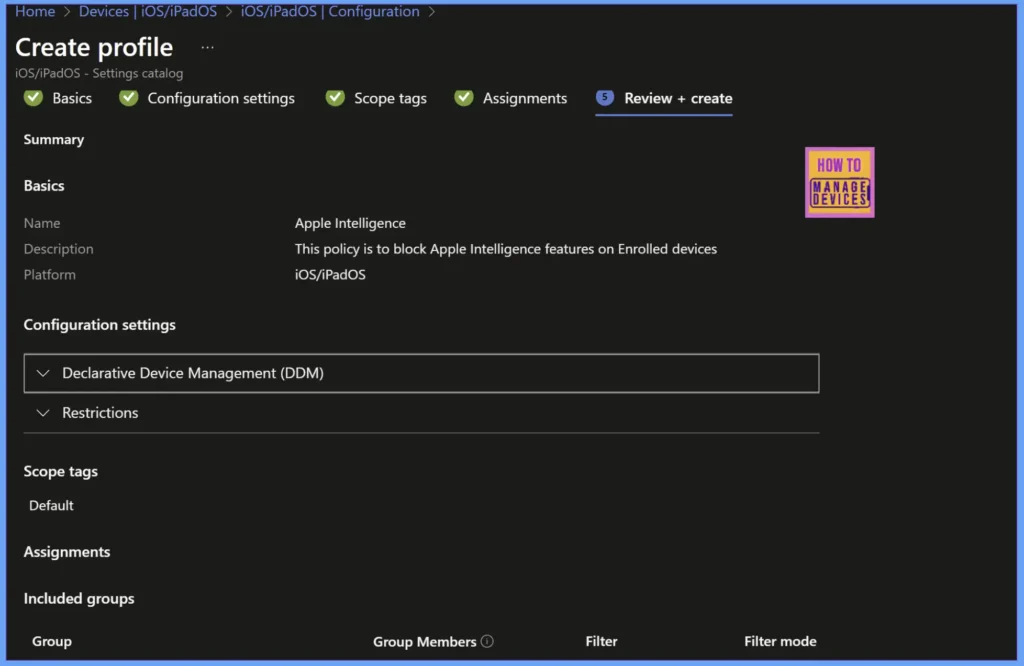Collapse the Declarative Device Management (DDM) section
The width and height of the screenshot is (1024, 666).
pyautogui.click(x=421, y=373)
